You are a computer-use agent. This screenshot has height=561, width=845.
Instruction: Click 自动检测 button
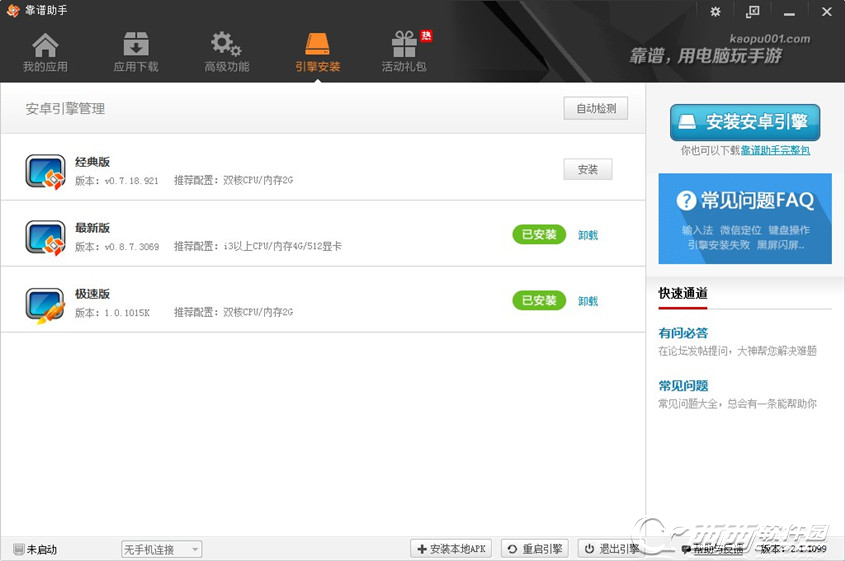pyautogui.click(x=595, y=108)
